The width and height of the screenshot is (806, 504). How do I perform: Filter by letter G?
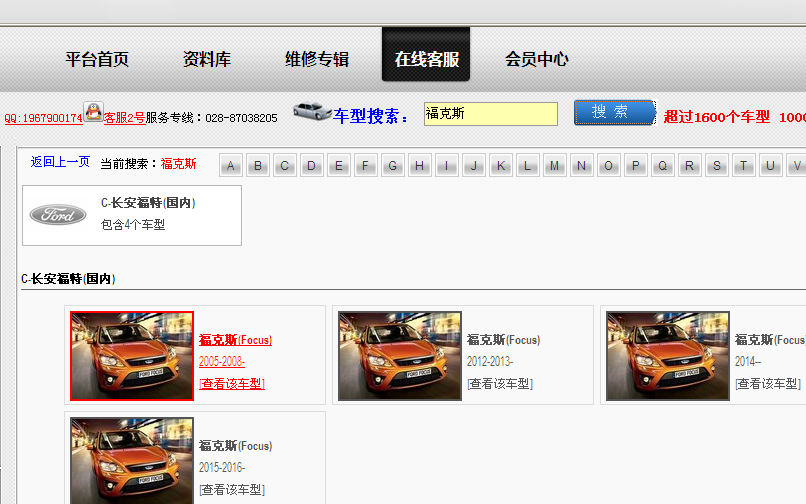point(393,166)
